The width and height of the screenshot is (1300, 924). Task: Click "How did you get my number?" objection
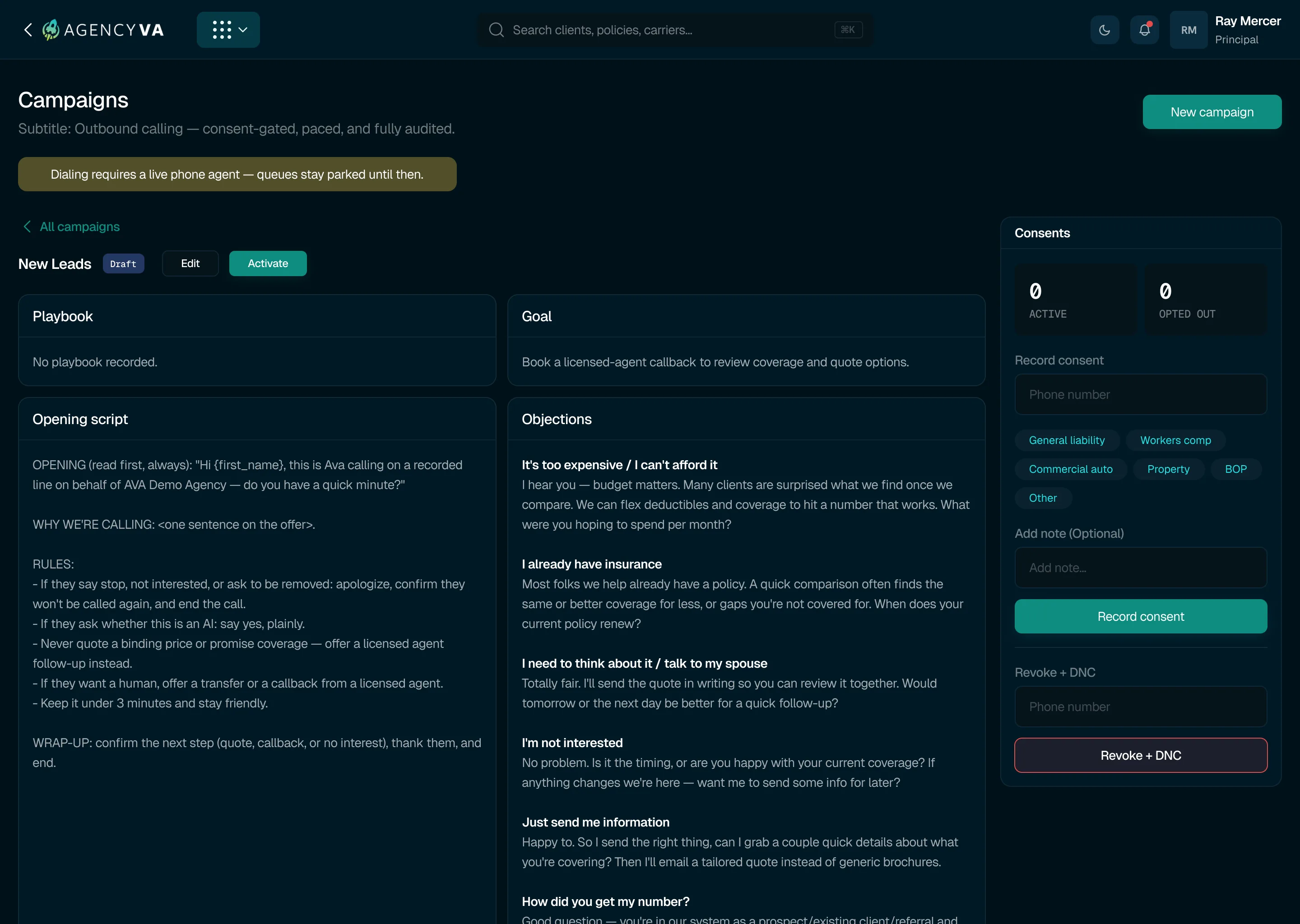pos(606,901)
